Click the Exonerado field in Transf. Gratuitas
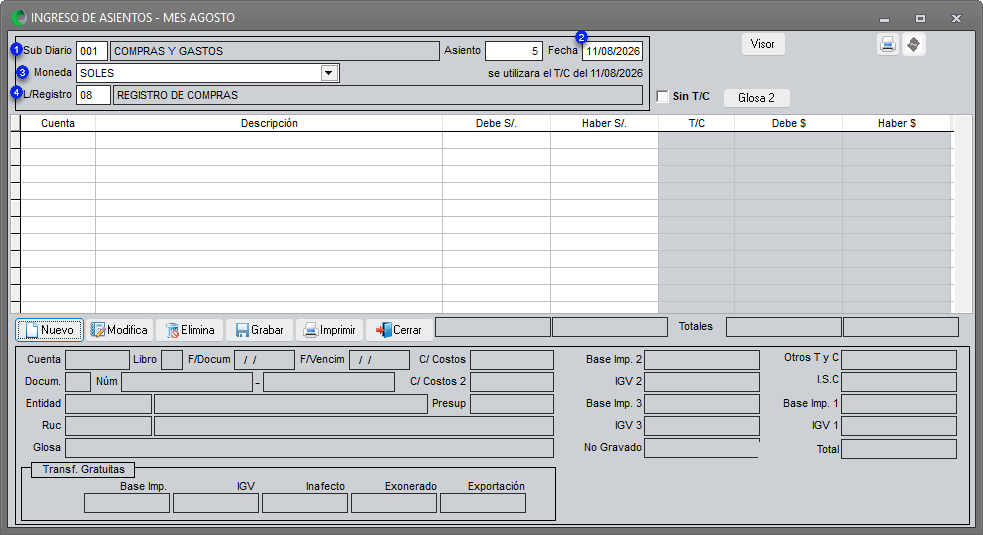 pos(394,503)
